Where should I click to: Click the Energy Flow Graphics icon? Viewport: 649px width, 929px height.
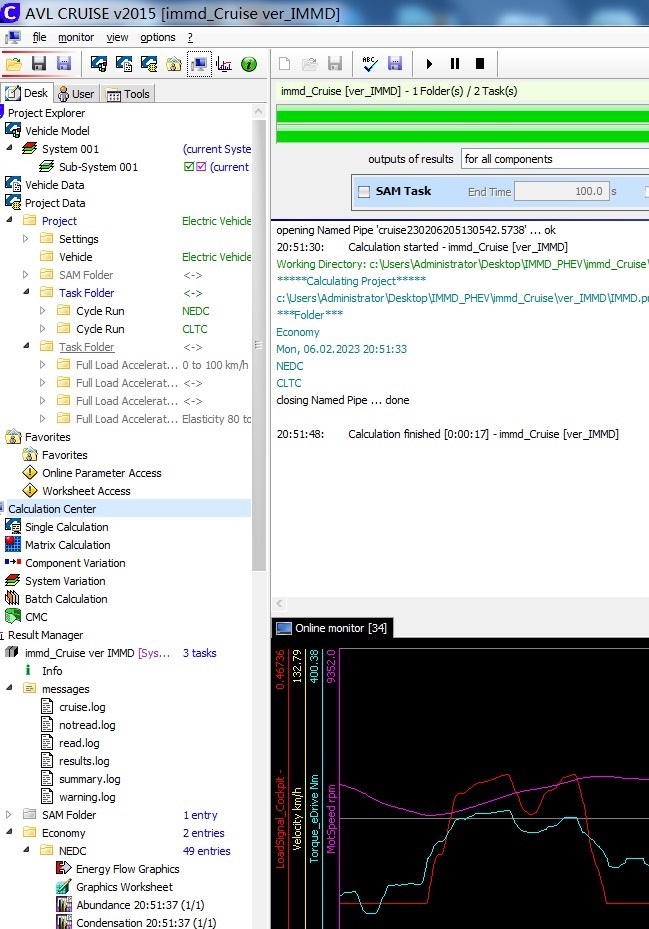[x=64, y=868]
